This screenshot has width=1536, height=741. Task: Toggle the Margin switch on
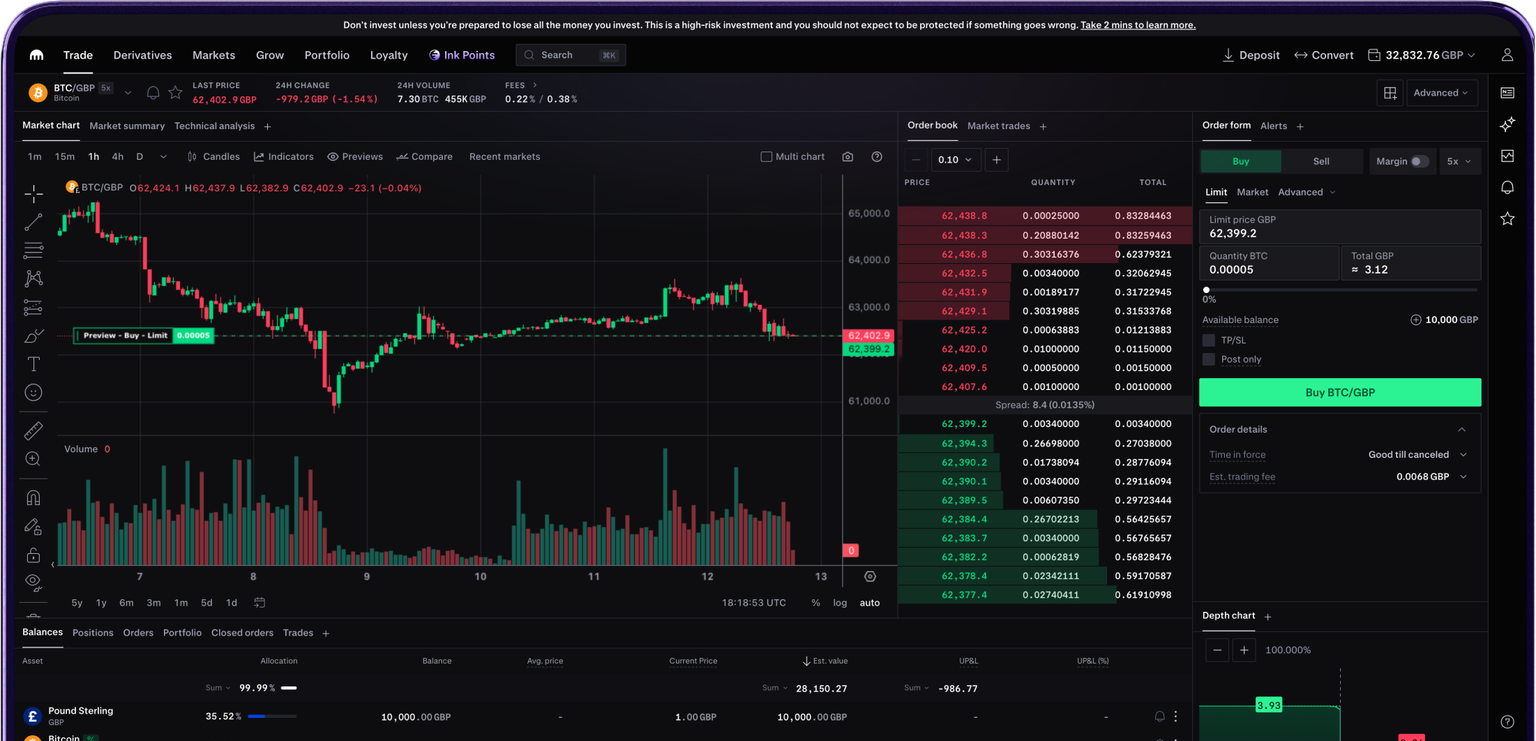[1419, 161]
